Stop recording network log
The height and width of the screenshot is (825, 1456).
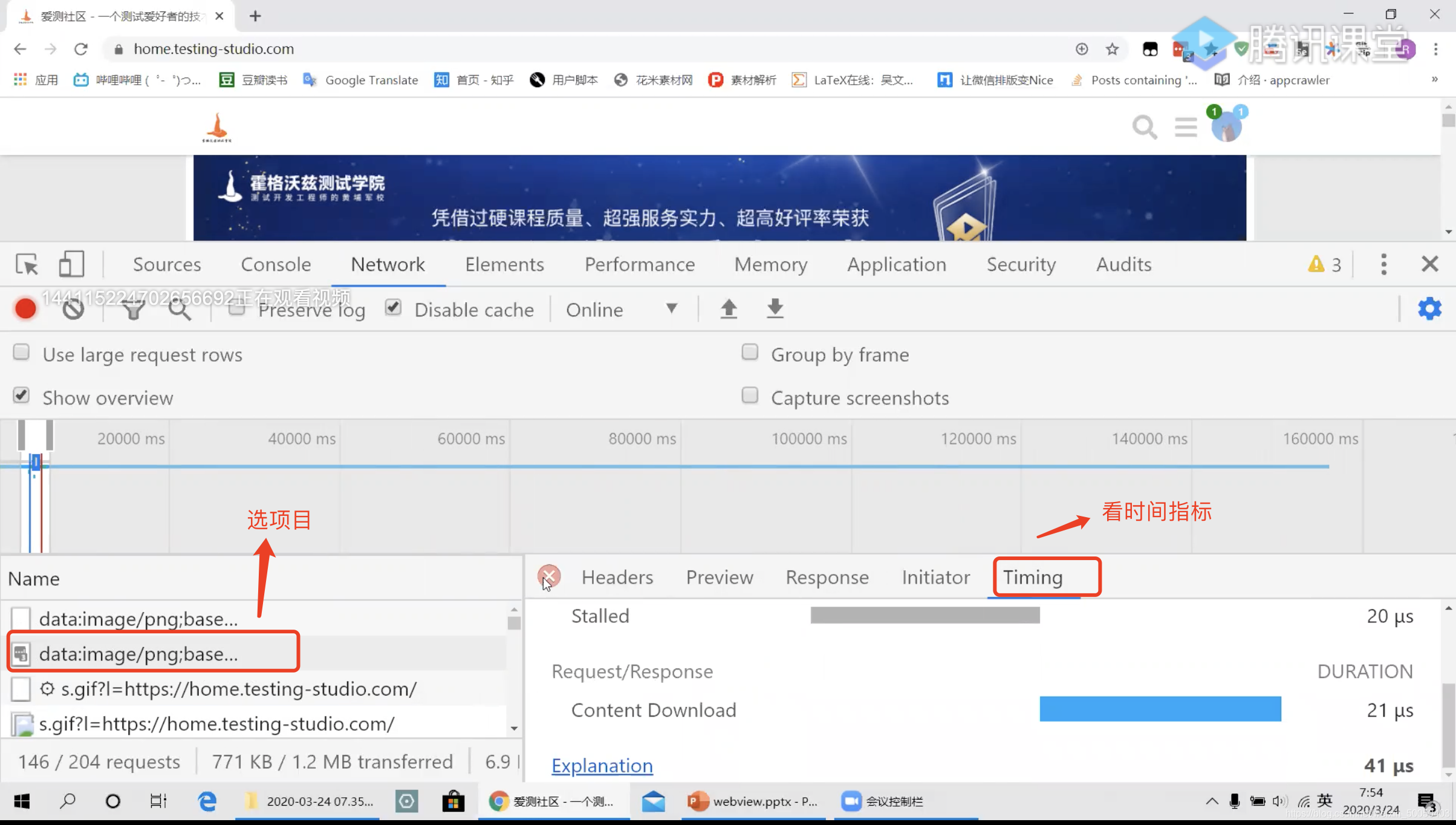point(25,308)
